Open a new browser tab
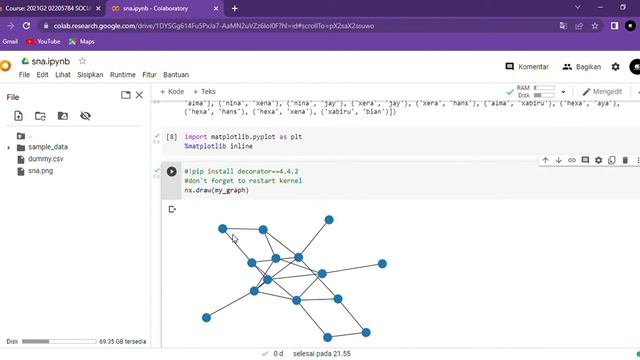The height and width of the screenshot is (360, 640). [x=235, y=8]
